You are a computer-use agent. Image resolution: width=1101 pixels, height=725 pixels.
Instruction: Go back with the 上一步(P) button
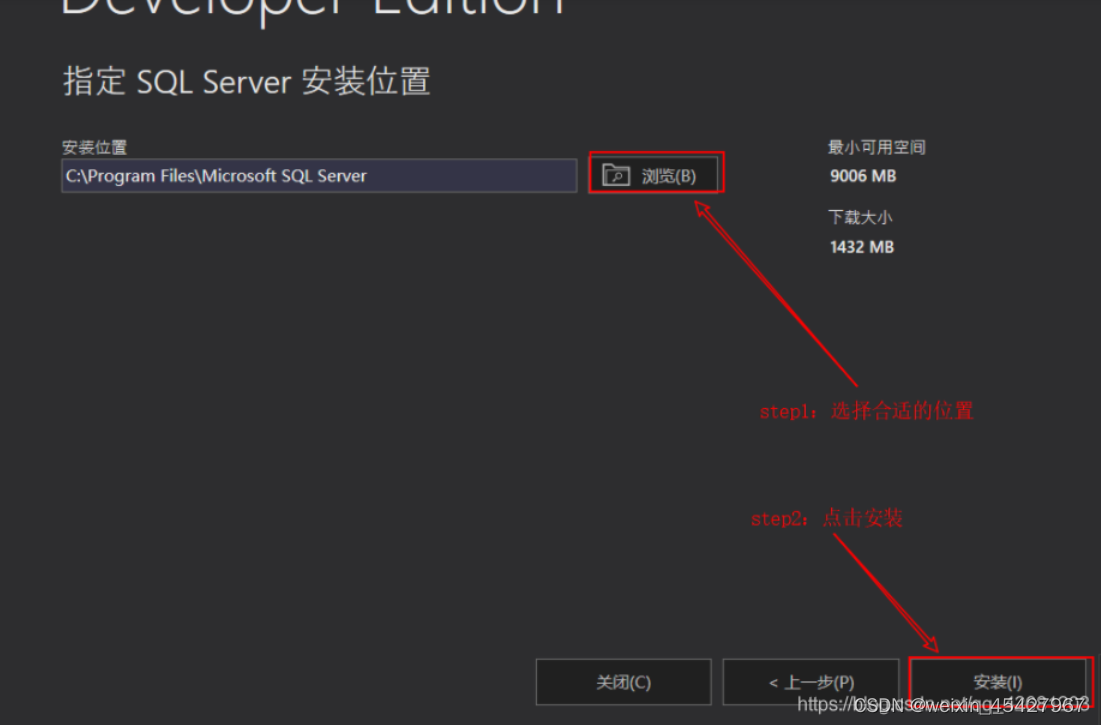point(811,681)
